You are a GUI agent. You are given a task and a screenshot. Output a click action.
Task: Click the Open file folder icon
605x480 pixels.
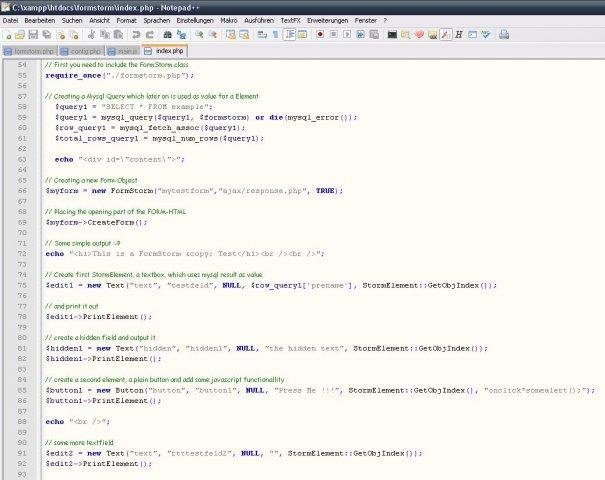click(22, 34)
